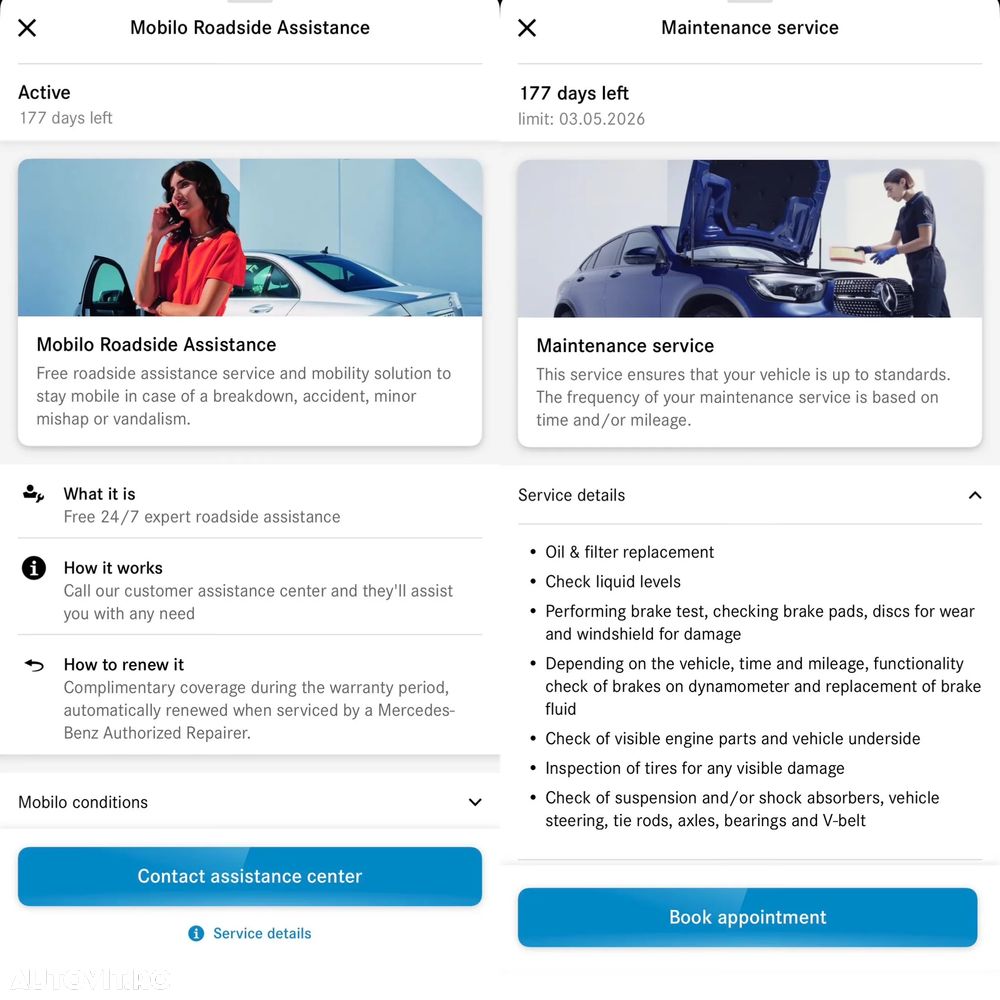Close the Maintenance service screen
The width and height of the screenshot is (1000, 1000).
point(527,27)
